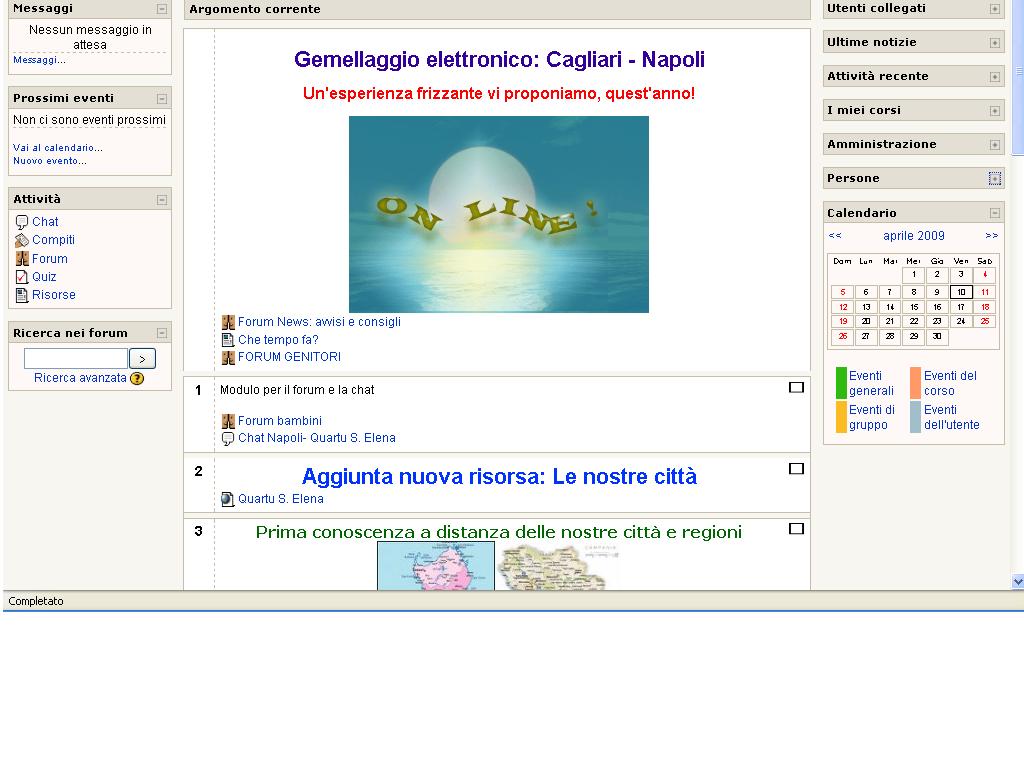Click 'Completato' in the status bar
The width and height of the screenshot is (1024, 768).
tap(36, 601)
